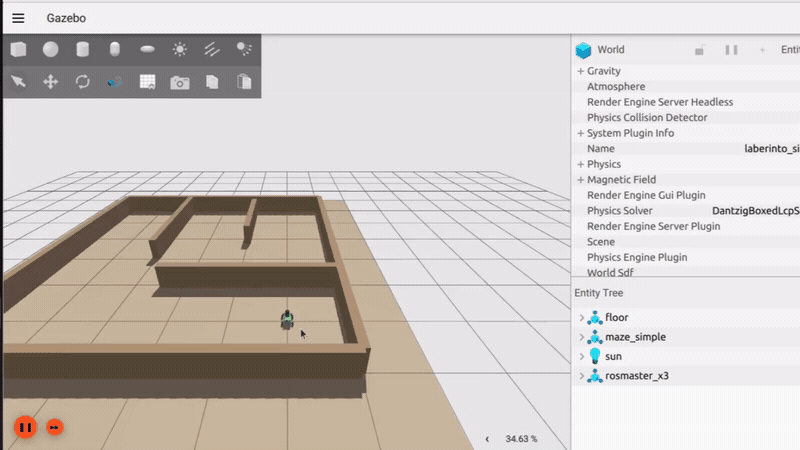The height and width of the screenshot is (450, 800).
Task: Insert a sphere shape
Action: click(x=51, y=49)
